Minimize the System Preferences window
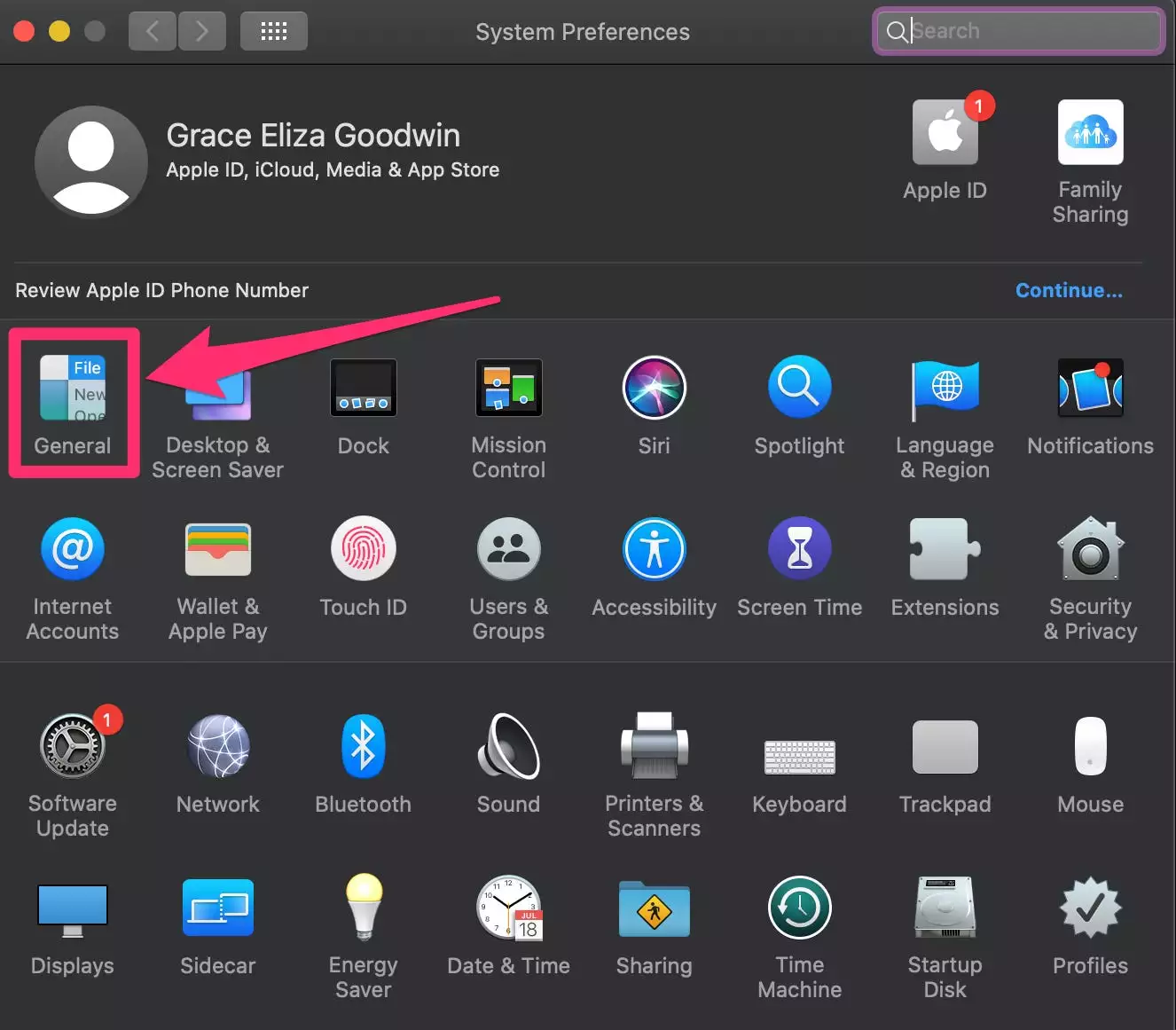The height and width of the screenshot is (1030, 1176). click(59, 31)
